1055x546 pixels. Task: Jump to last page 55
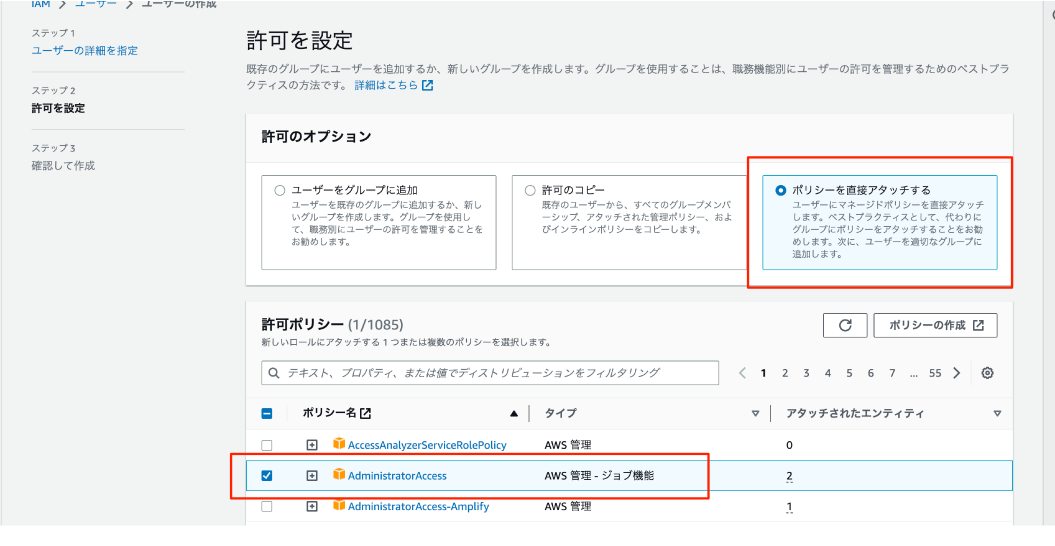[x=935, y=373]
